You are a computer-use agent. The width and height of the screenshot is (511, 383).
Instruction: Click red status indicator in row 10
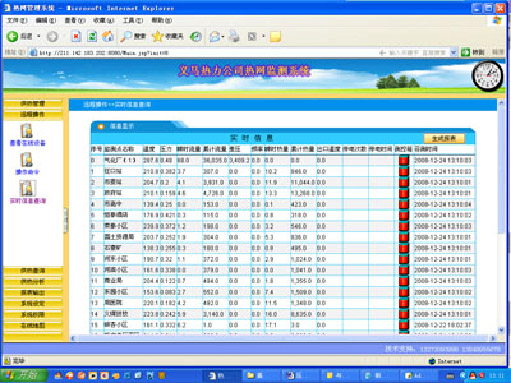[x=404, y=270]
